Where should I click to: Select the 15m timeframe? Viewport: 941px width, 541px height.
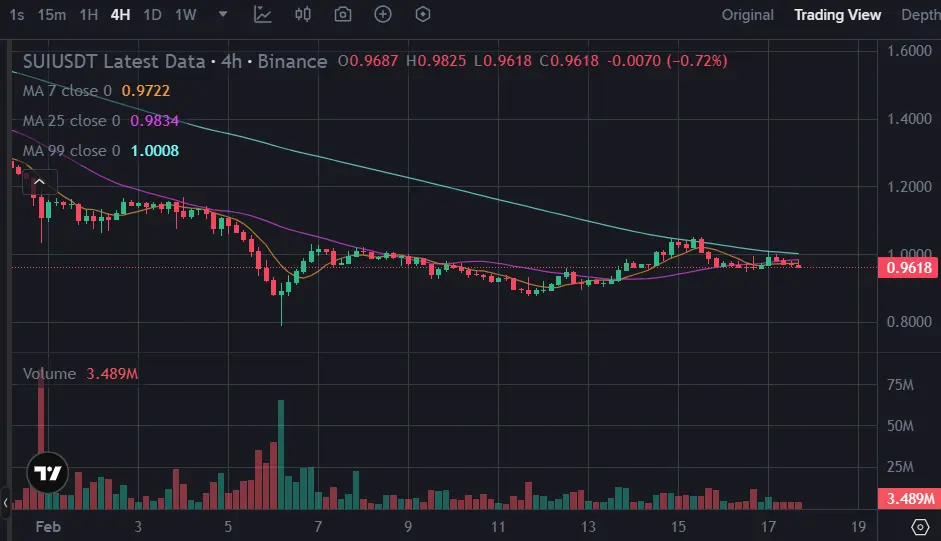coord(52,14)
